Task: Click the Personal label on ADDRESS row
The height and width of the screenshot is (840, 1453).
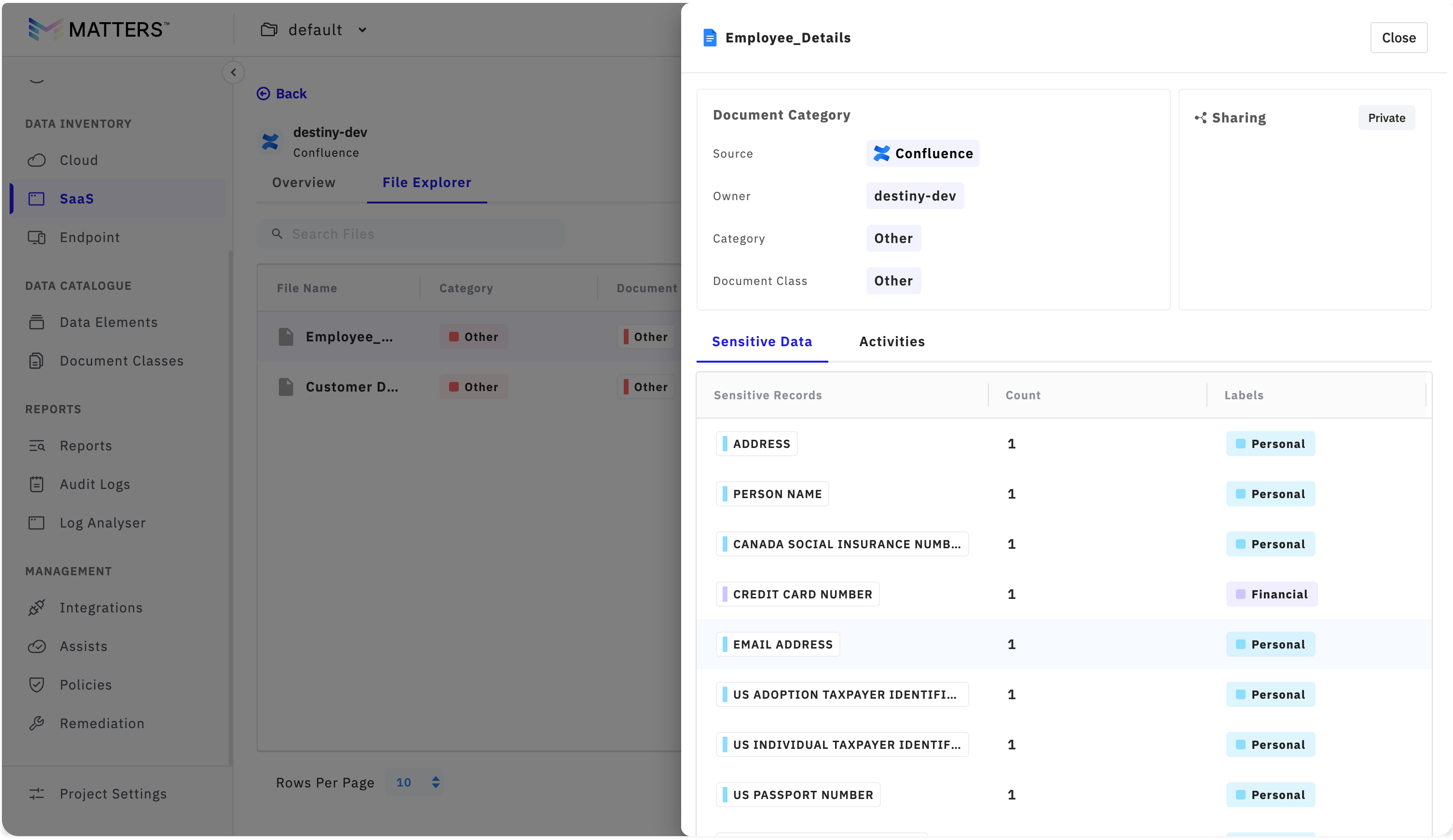Action: [x=1270, y=443]
